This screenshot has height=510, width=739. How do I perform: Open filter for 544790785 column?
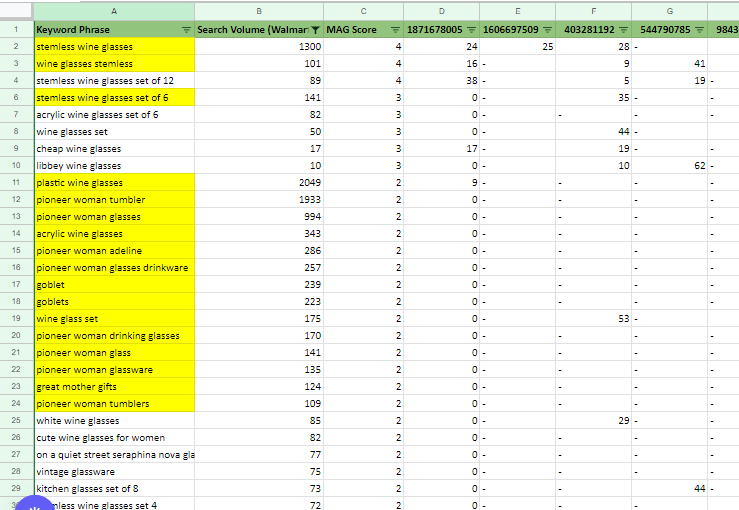point(699,30)
